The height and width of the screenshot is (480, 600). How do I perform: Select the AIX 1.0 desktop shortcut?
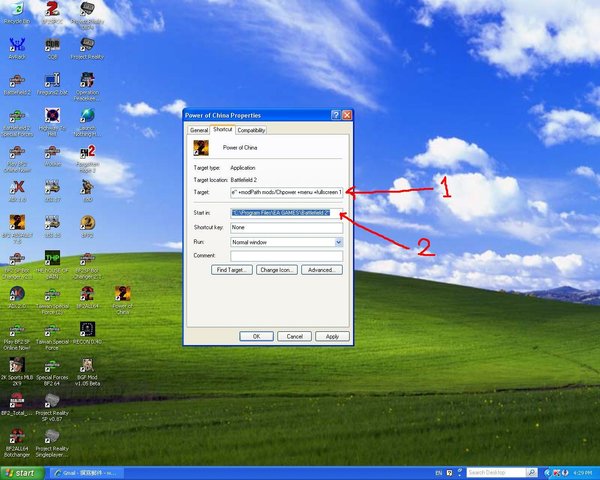coord(17,191)
